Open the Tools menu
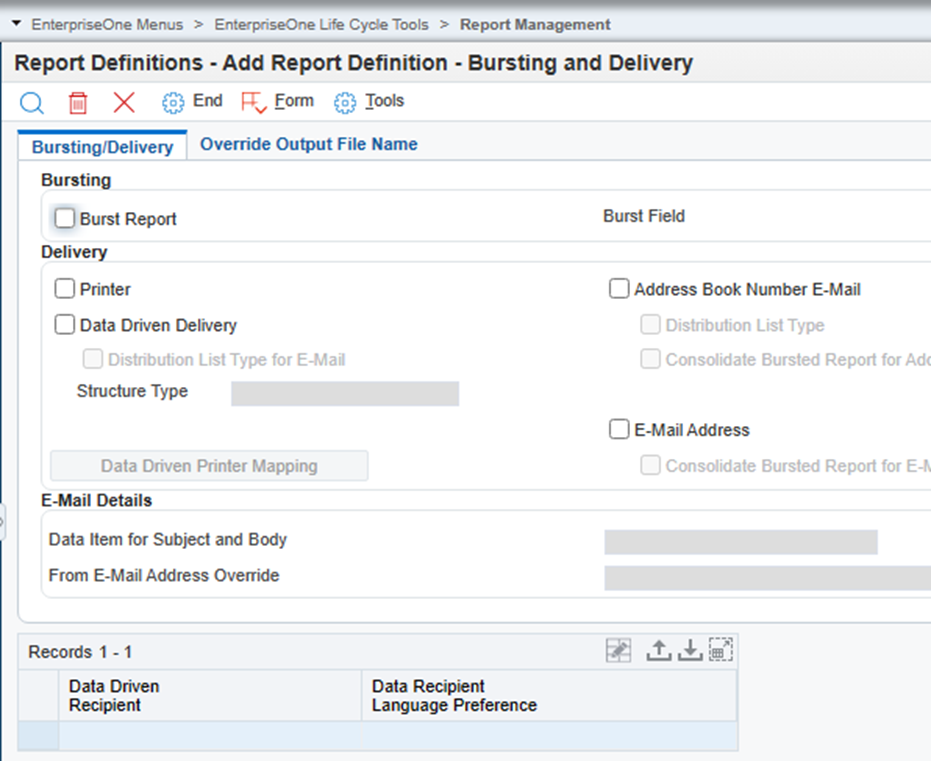 (x=384, y=101)
